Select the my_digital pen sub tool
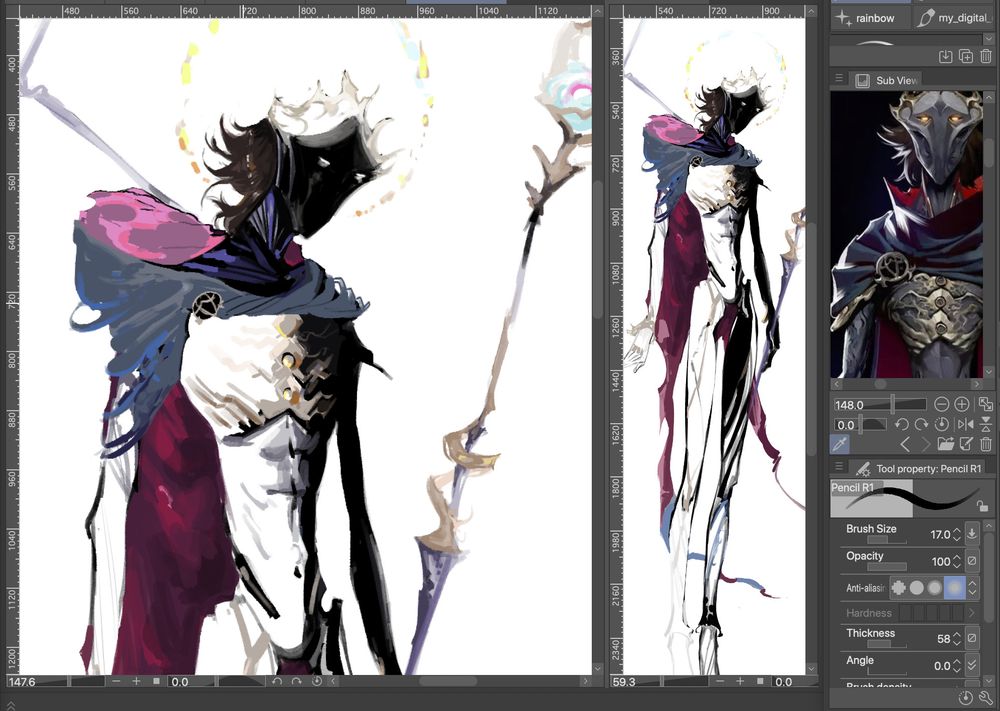This screenshot has height=711, width=1000. click(955, 18)
